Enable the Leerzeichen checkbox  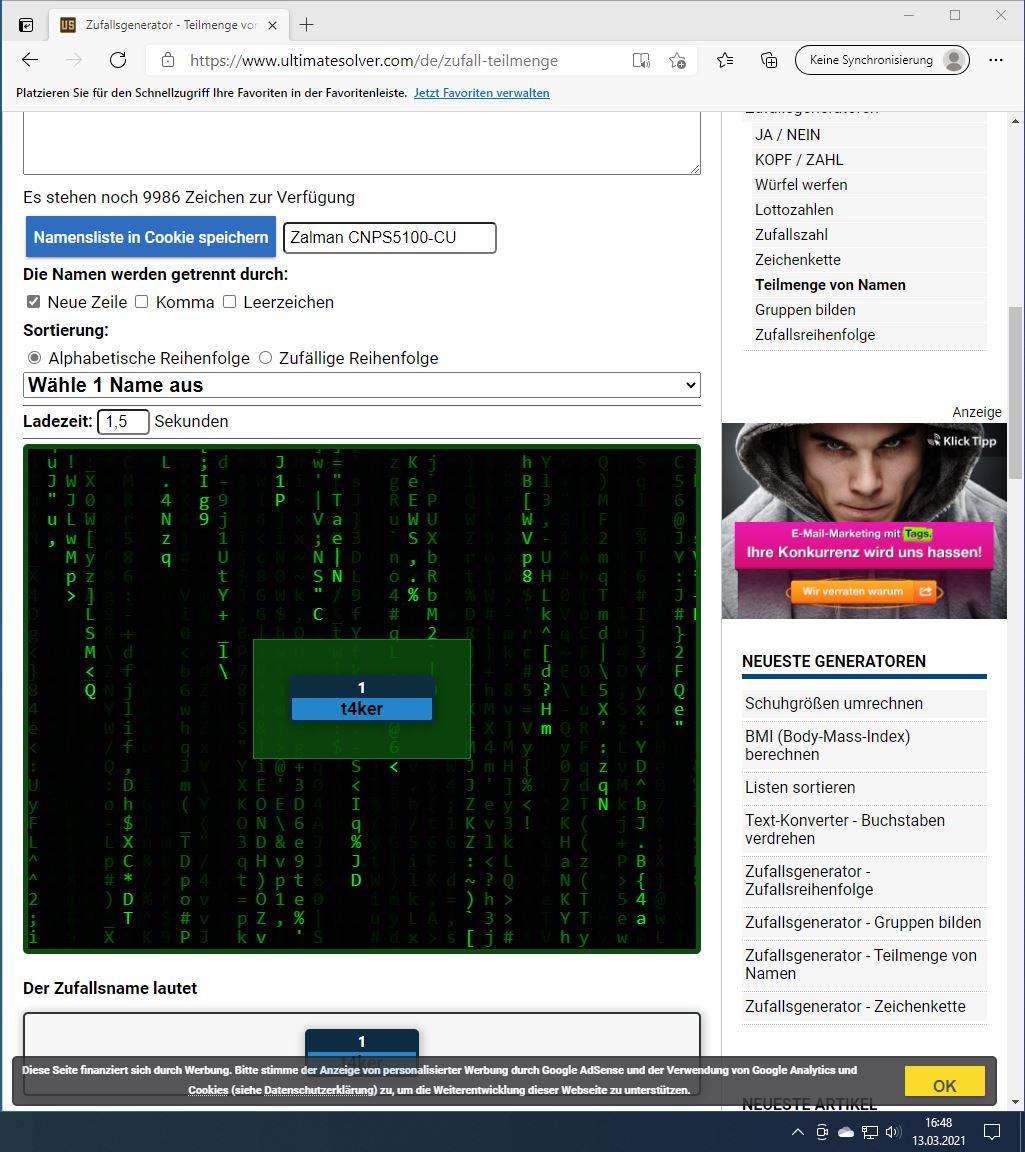click(229, 302)
